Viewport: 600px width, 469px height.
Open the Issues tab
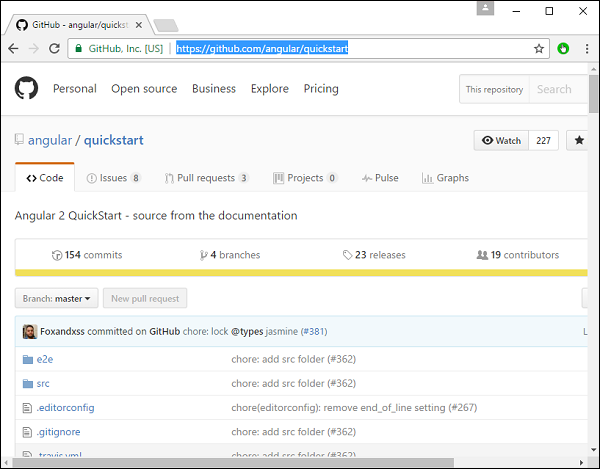[114, 178]
